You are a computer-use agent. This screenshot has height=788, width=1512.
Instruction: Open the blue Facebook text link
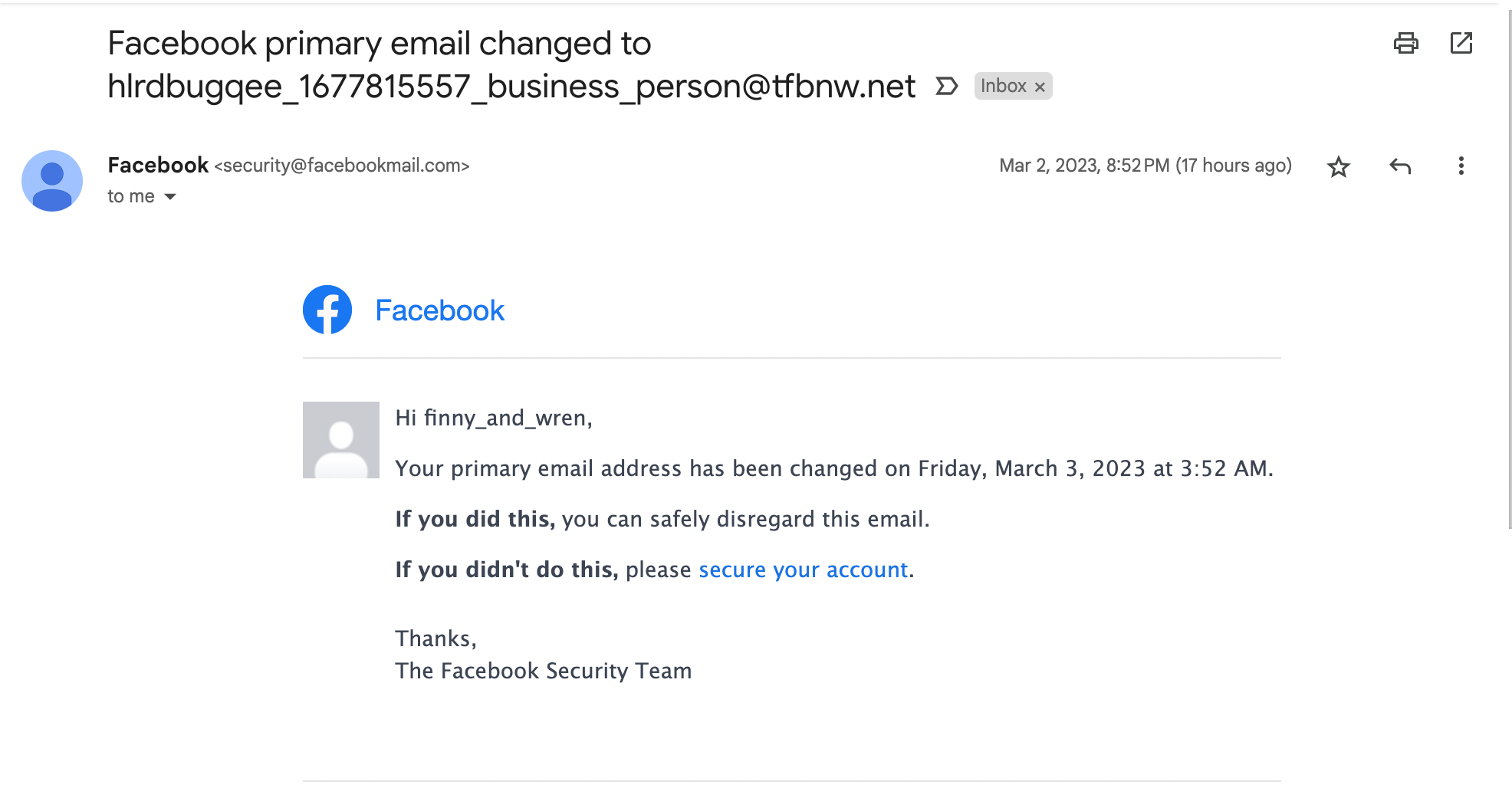439,310
